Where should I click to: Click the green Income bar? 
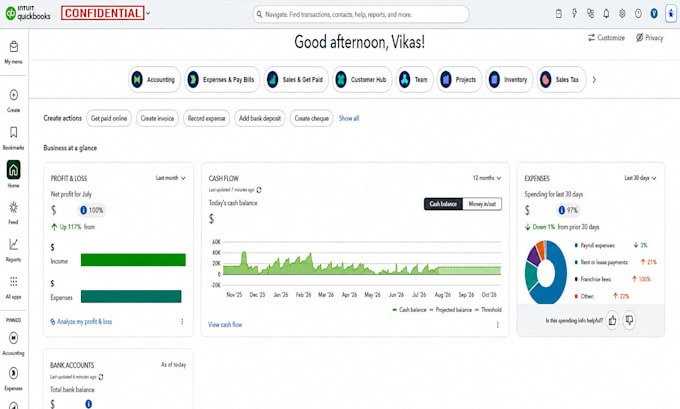[x=133, y=260]
